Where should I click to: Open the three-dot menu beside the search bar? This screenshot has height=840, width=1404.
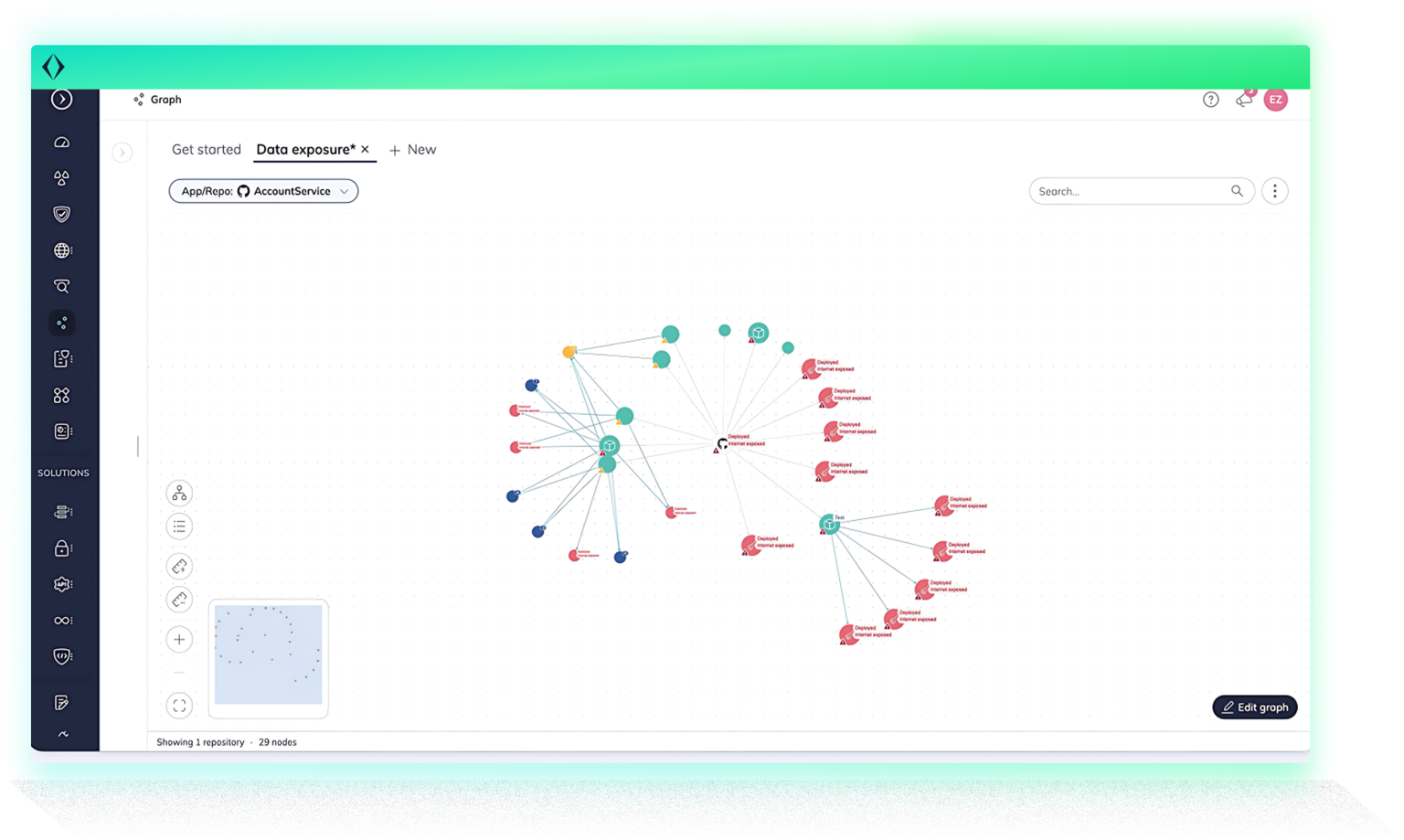(1275, 191)
